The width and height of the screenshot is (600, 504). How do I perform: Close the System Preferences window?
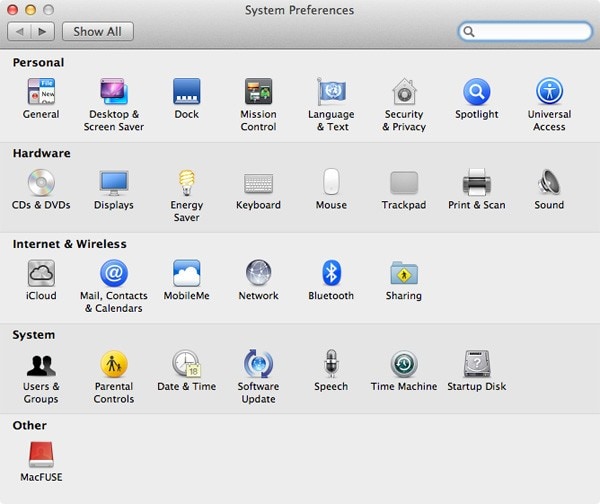(13, 10)
